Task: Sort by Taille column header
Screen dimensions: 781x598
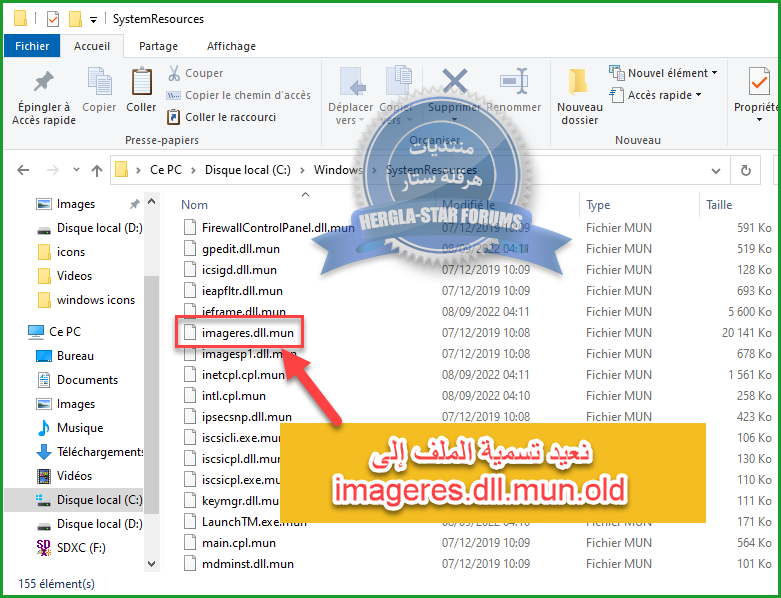Action: 719,205
